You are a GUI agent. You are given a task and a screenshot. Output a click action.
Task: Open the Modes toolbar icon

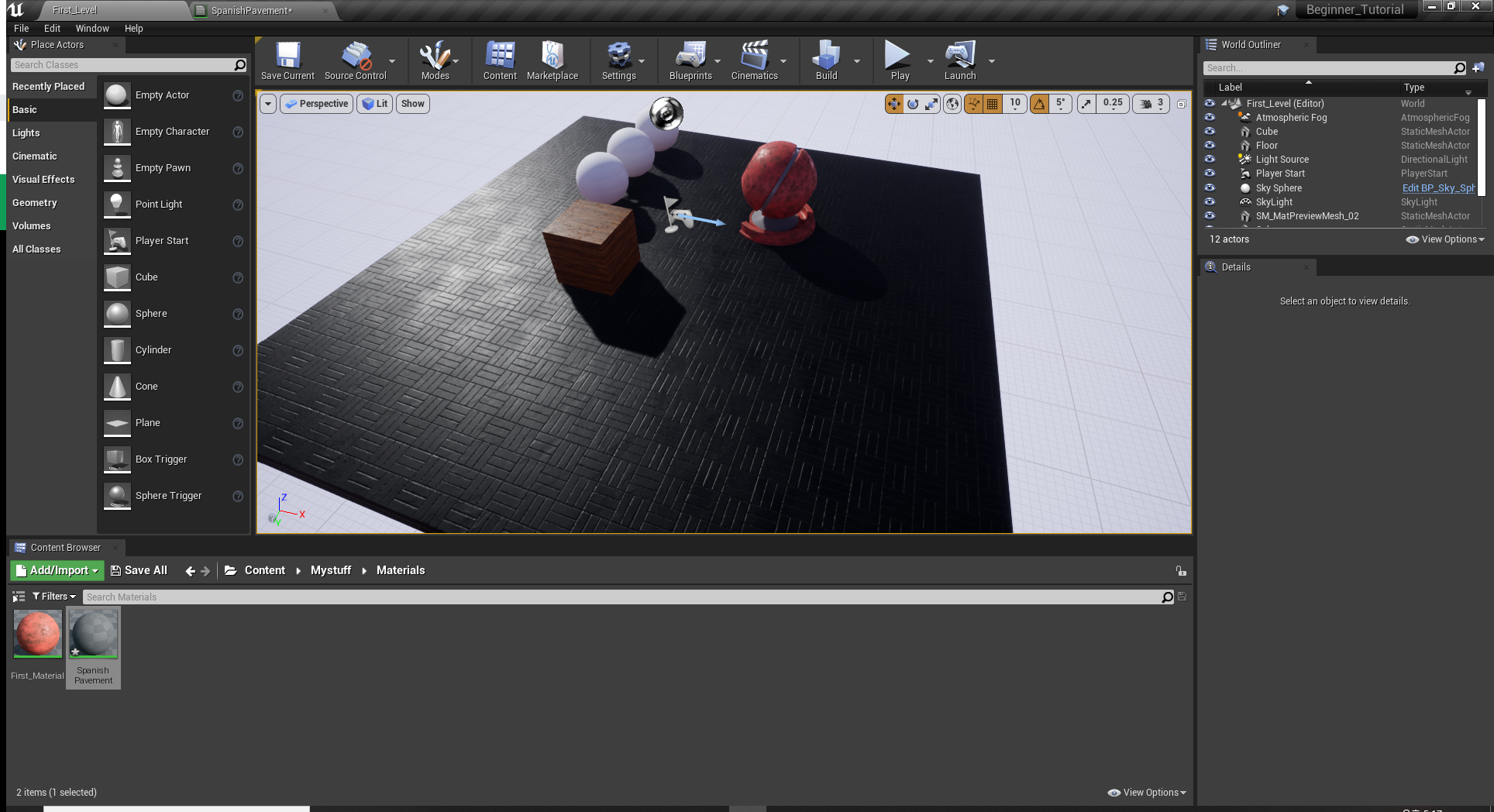(435, 60)
